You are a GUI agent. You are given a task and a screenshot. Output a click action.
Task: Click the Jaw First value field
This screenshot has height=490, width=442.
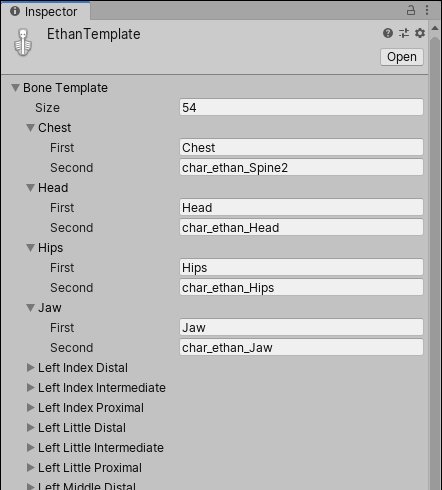click(301, 327)
